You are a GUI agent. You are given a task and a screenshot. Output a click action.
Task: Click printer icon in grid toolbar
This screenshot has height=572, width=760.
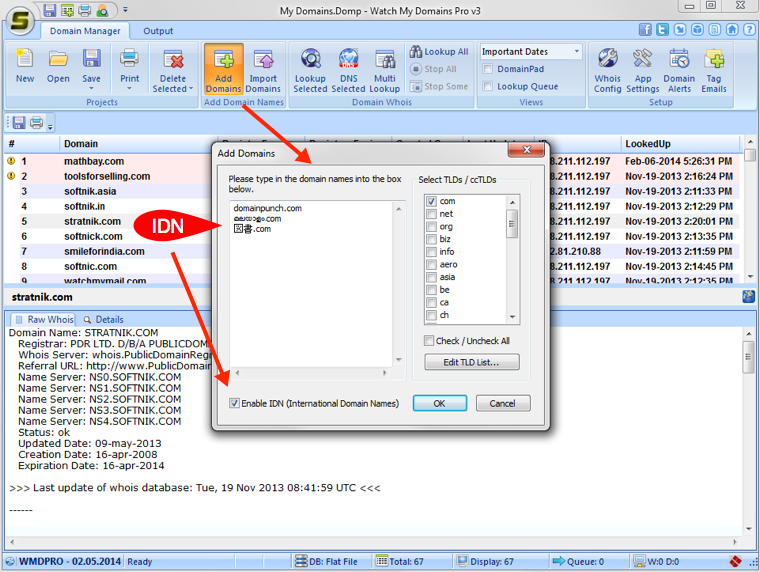[x=36, y=122]
